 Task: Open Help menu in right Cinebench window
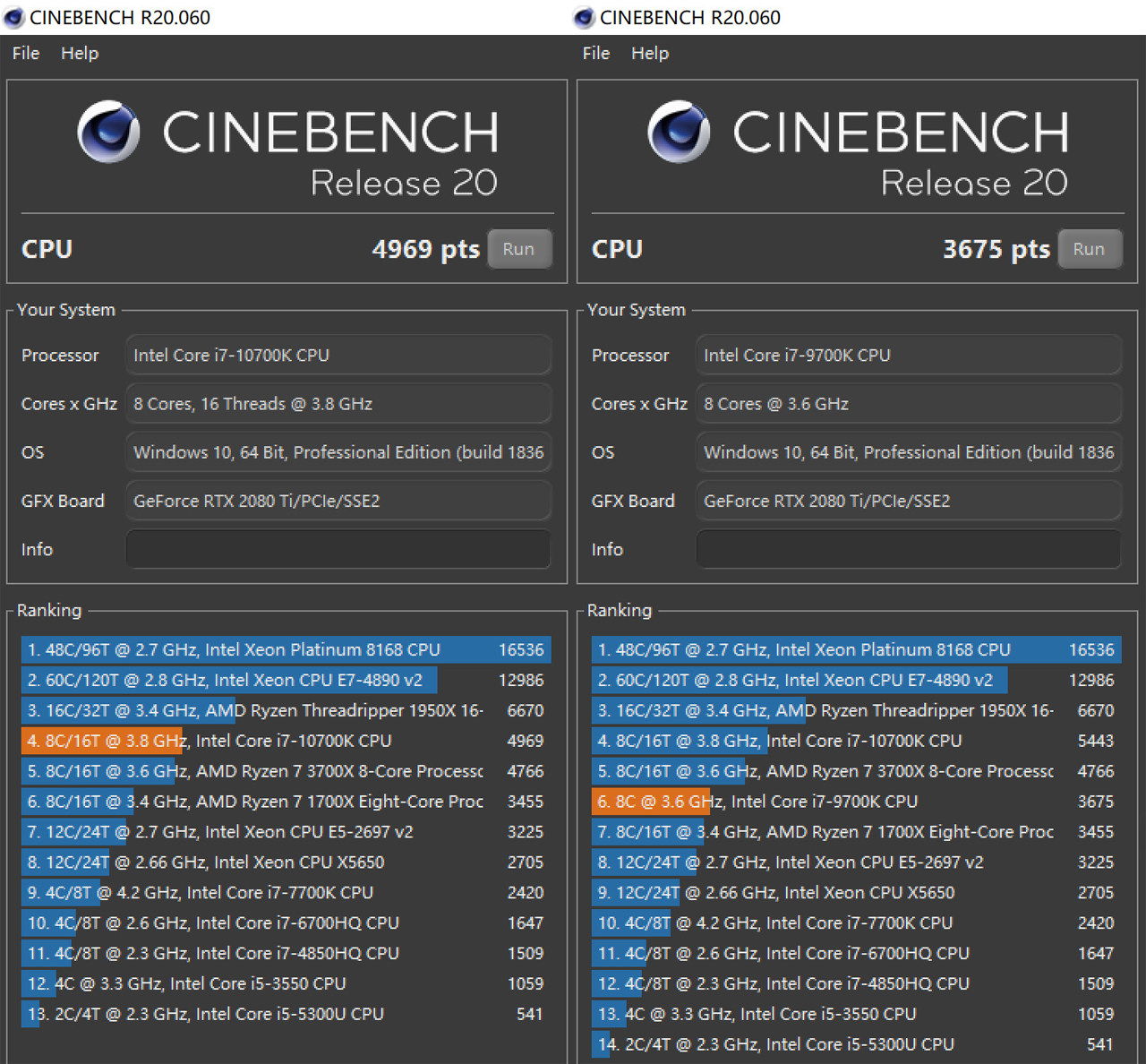650,53
